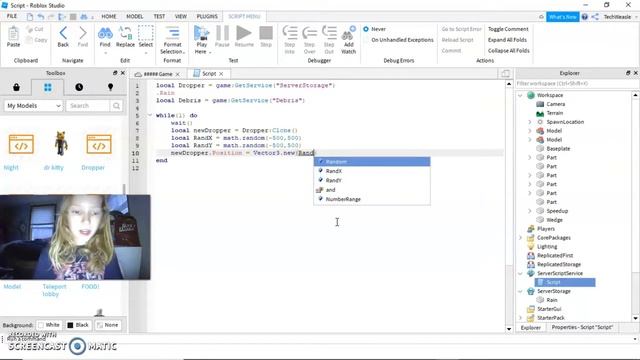The height and width of the screenshot is (360, 640).
Task: Click the share icon near username
Action: tap(595, 17)
